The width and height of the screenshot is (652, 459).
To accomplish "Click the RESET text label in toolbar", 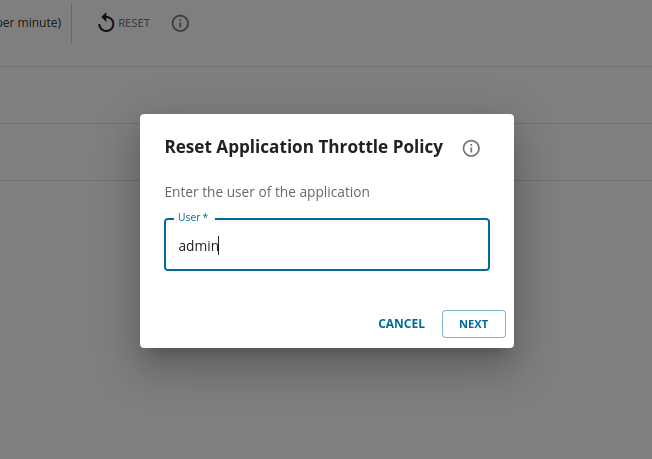I will [x=134, y=23].
